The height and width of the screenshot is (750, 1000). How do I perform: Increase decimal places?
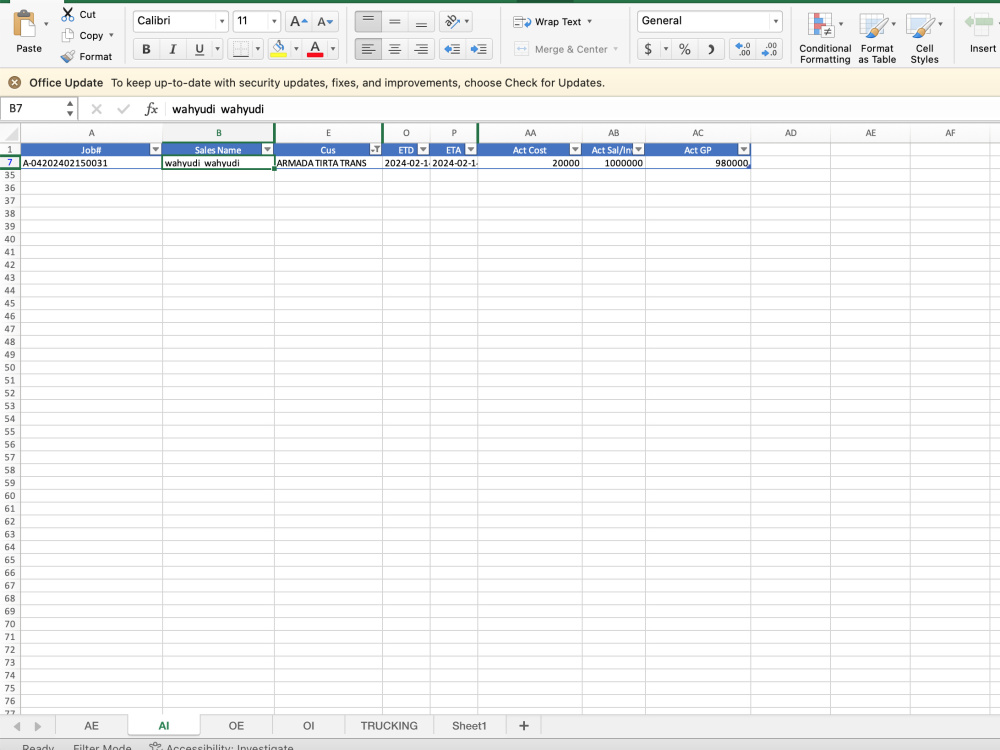pyautogui.click(x=743, y=49)
